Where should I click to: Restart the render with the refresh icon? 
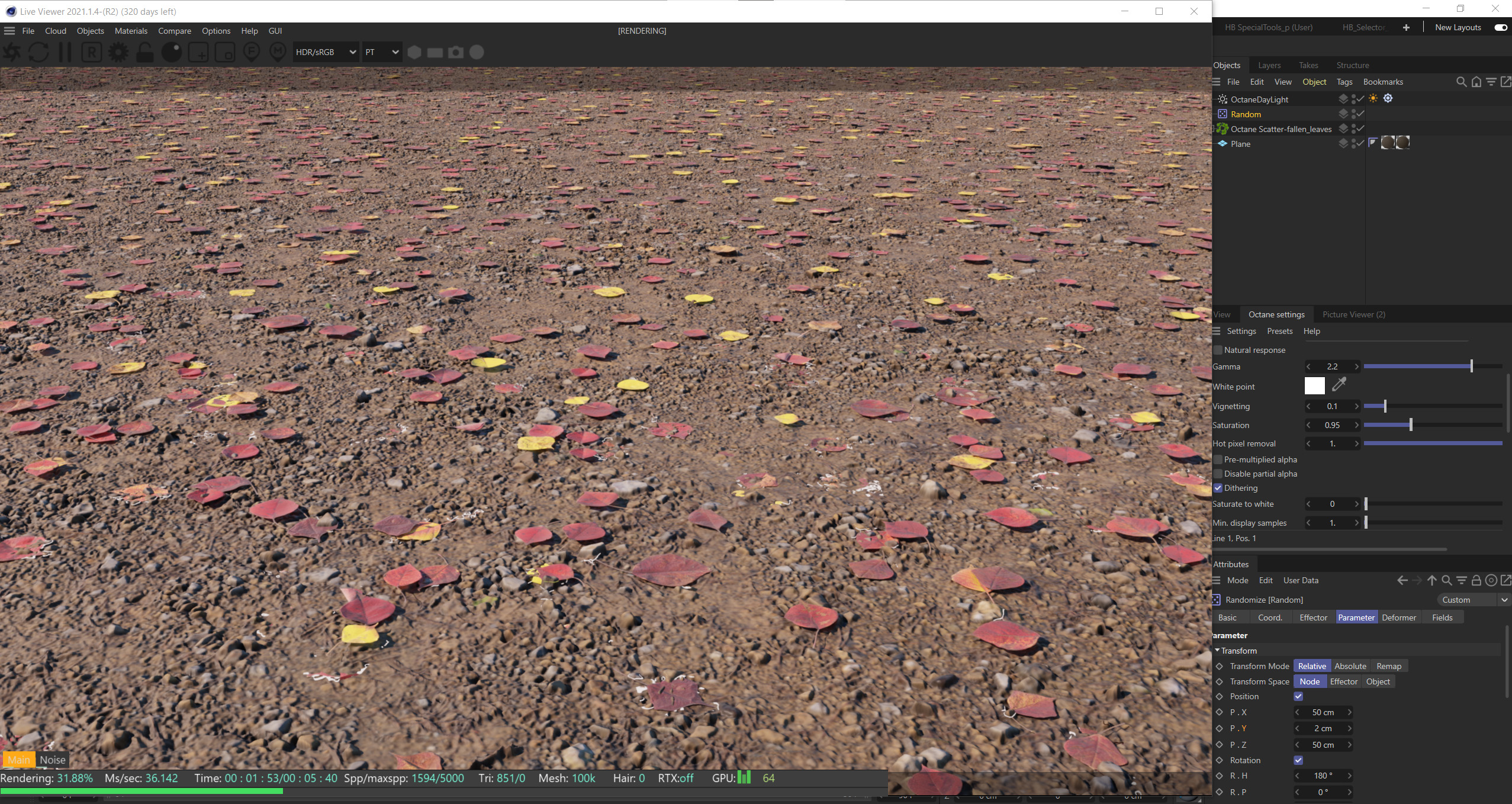(38, 53)
